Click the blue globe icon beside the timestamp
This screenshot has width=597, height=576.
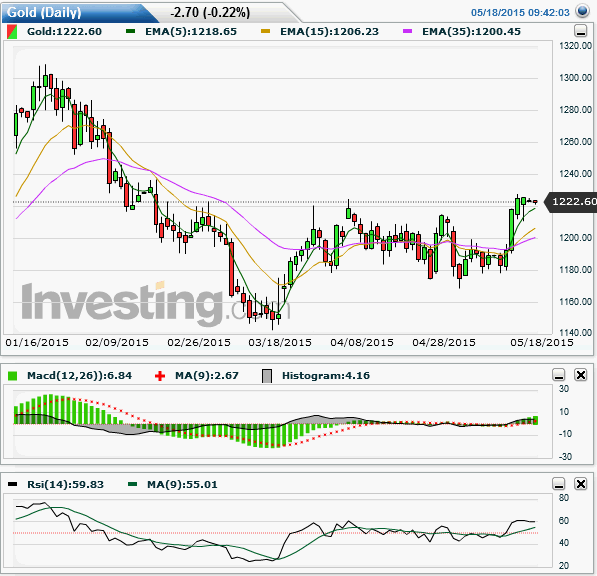pos(582,11)
